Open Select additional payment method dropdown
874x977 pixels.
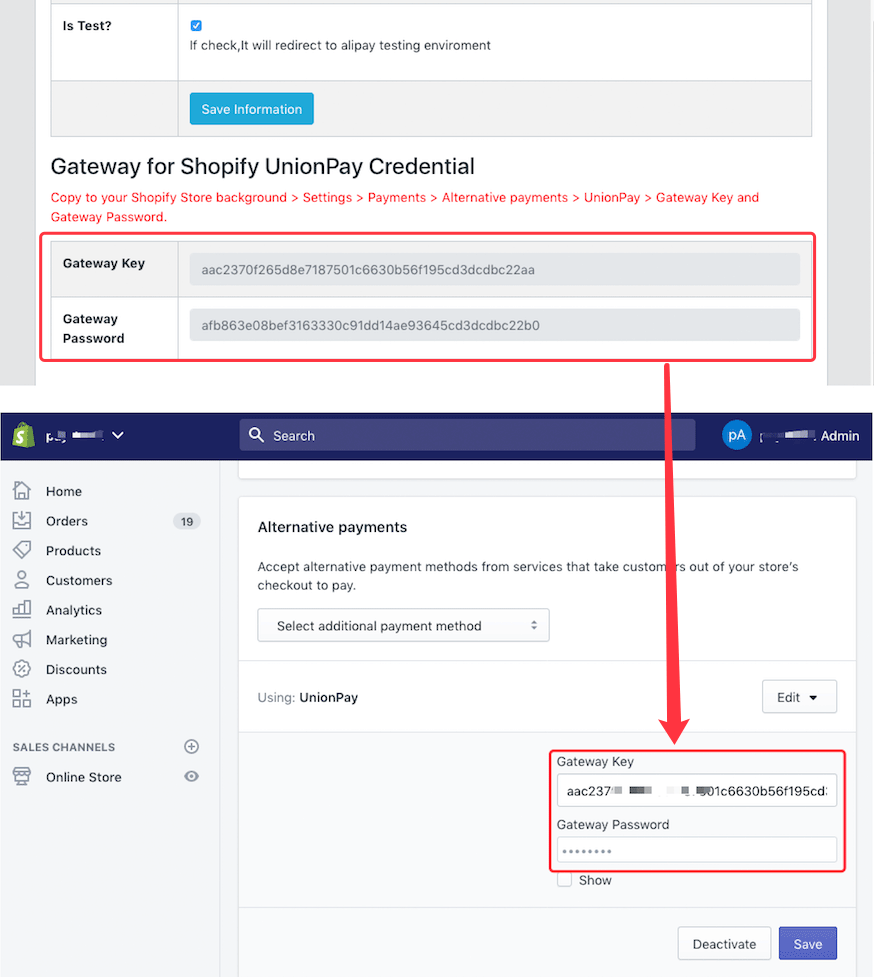coord(403,626)
